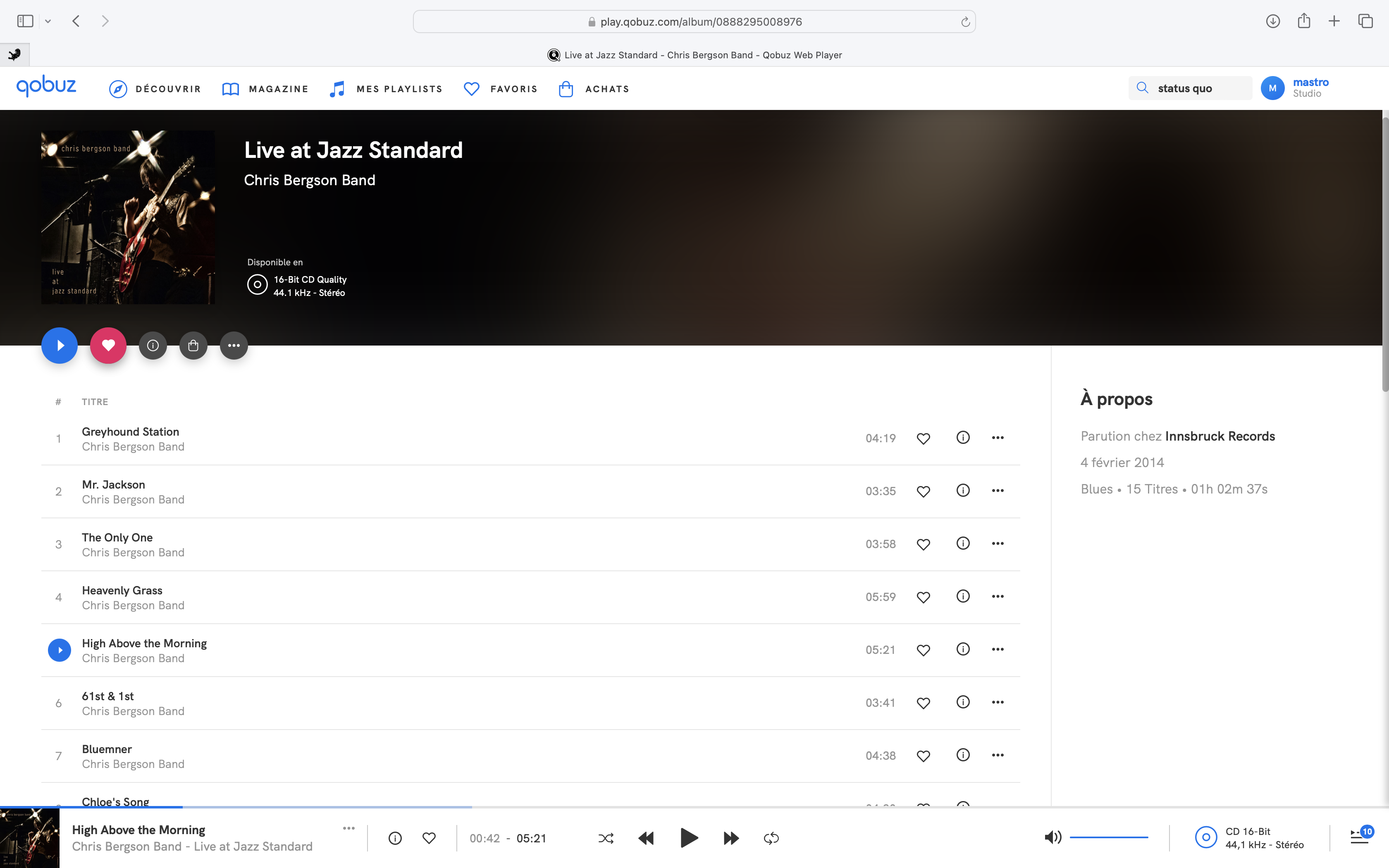The height and width of the screenshot is (868, 1389).
Task: Click the Qobuz logo
Action: pyautogui.click(x=46, y=86)
